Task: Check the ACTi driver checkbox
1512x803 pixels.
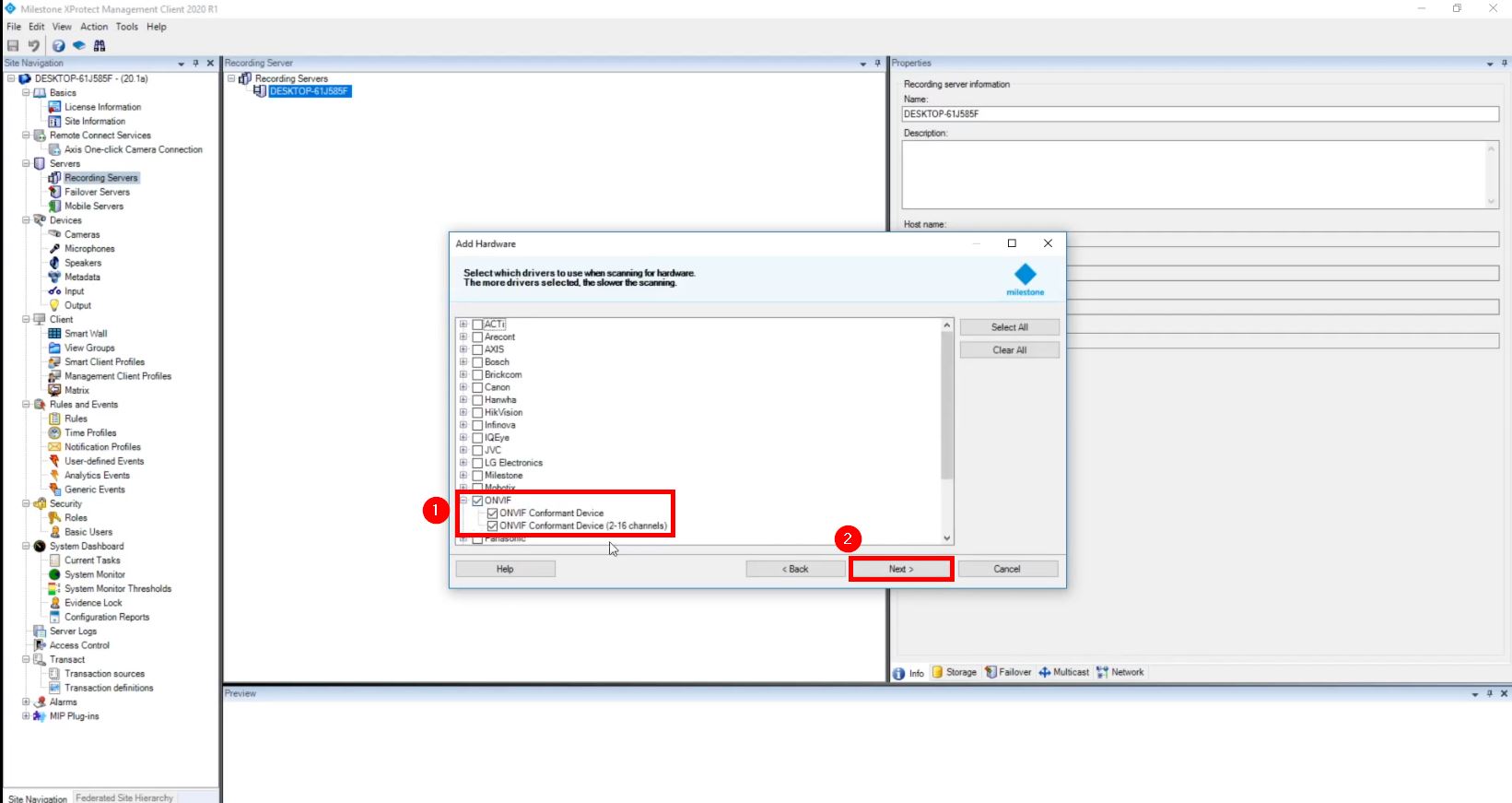Action: click(477, 325)
